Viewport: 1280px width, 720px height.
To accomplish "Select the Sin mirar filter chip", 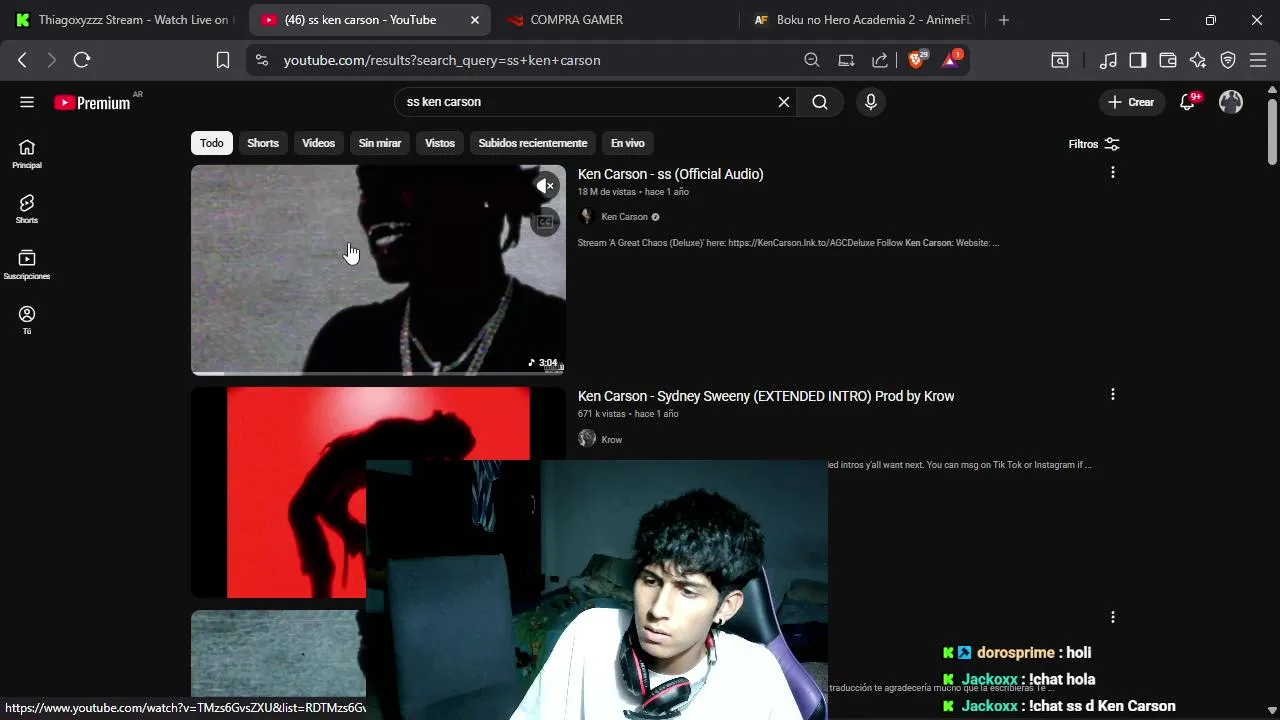I will pyautogui.click(x=380, y=143).
